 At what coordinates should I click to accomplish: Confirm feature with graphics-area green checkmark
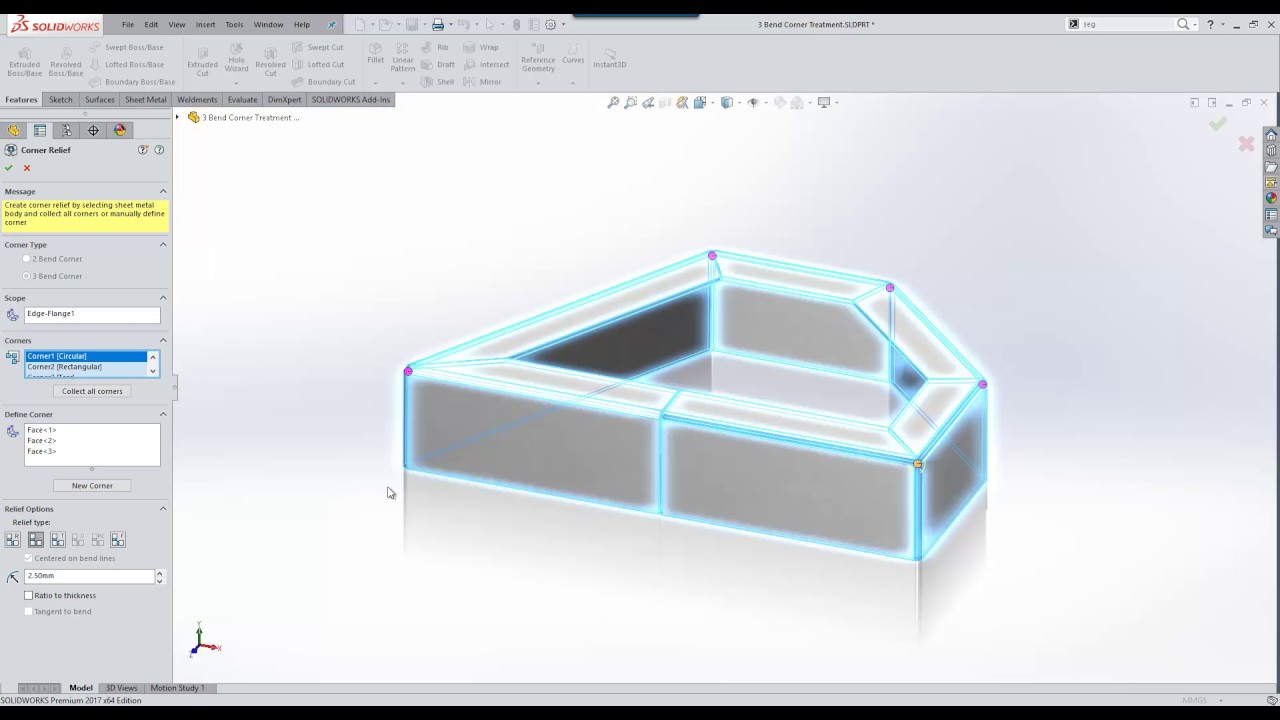(1217, 124)
